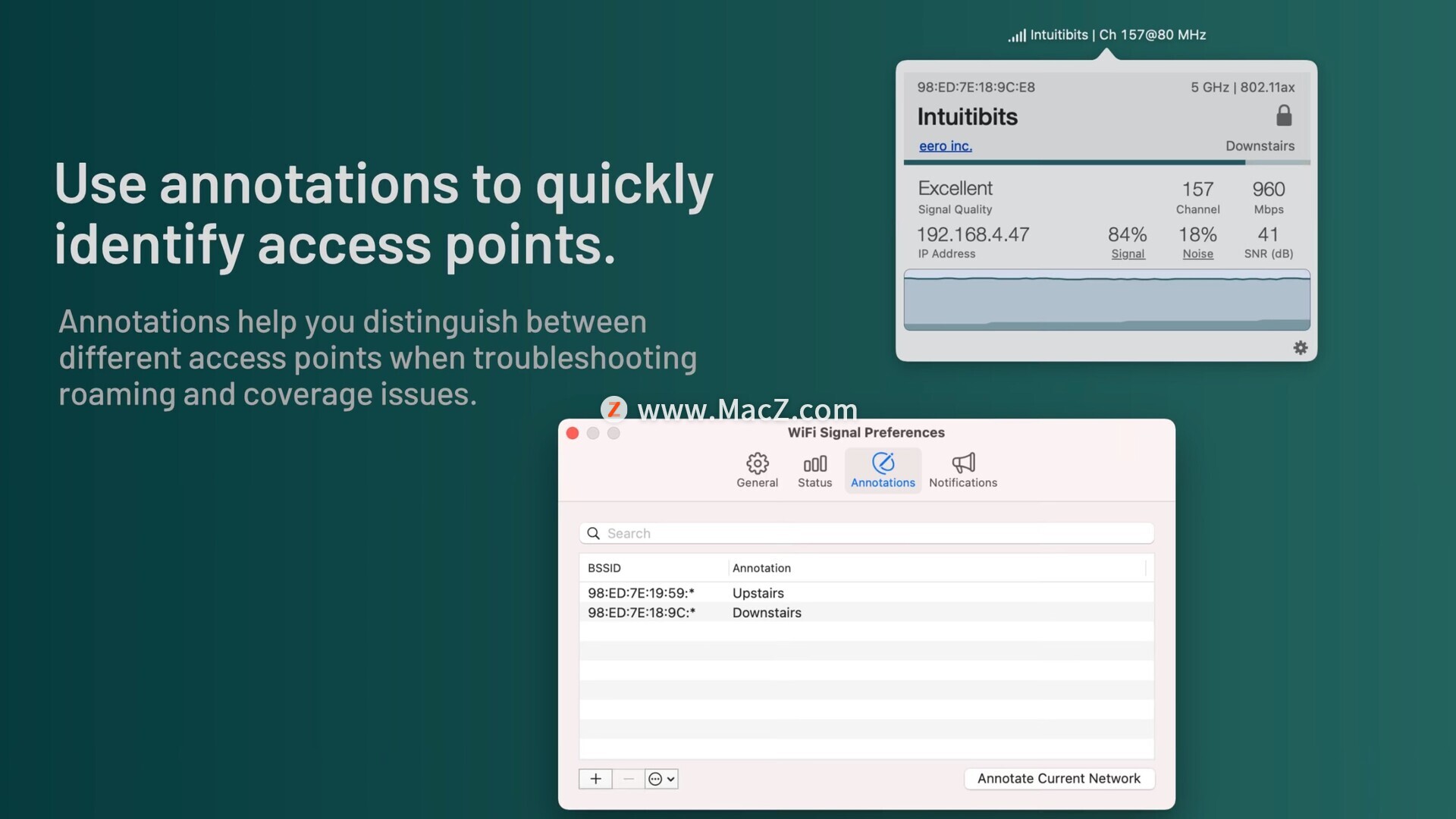The image size is (1456, 819).
Task: Open the eero inc. vendor link
Action: [x=945, y=146]
